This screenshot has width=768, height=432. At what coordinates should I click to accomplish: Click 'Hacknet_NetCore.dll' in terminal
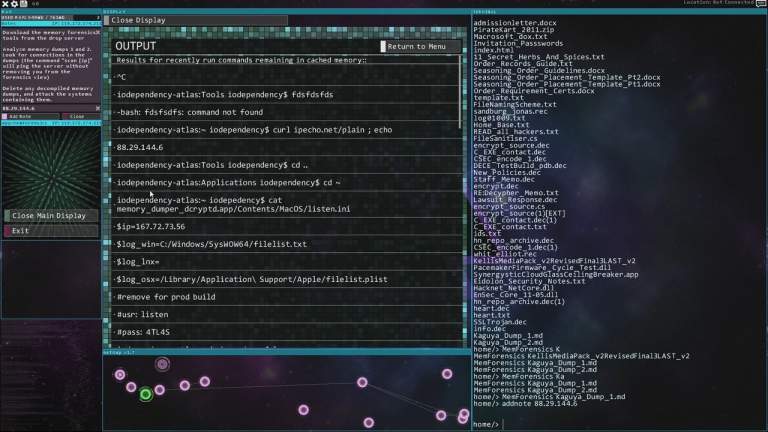[514, 288]
